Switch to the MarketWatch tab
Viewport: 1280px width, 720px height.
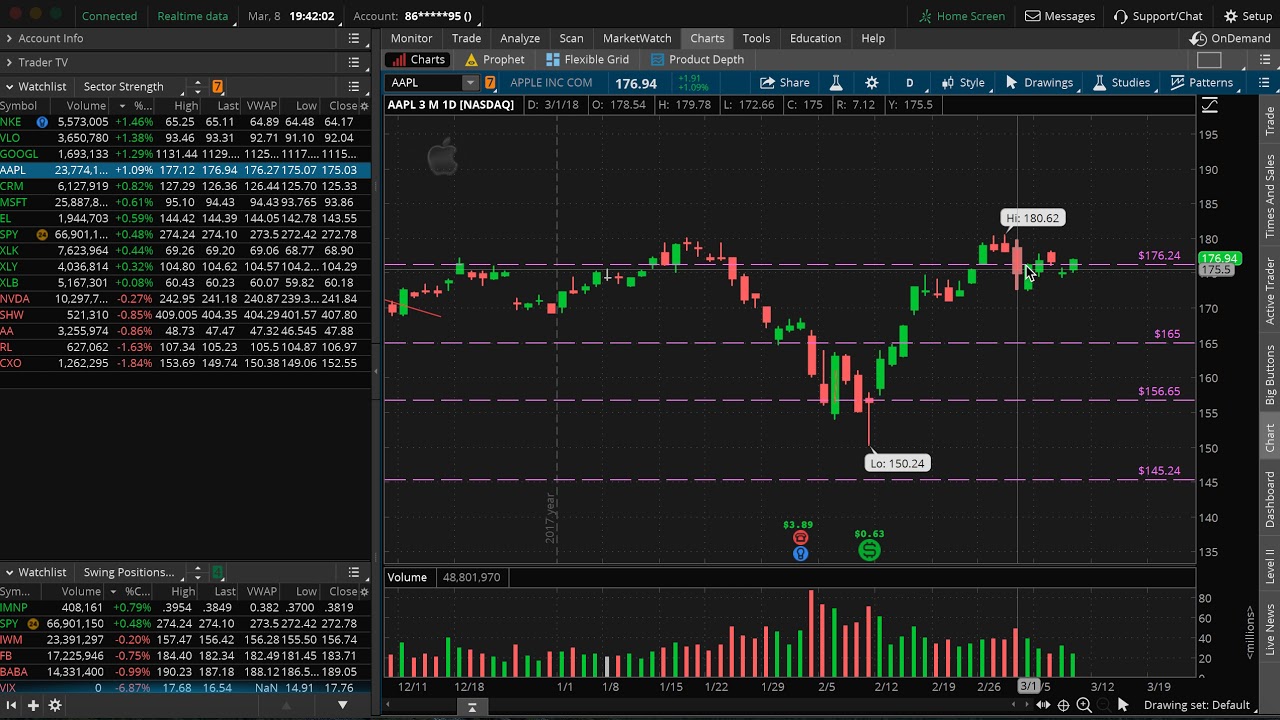tap(637, 38)
